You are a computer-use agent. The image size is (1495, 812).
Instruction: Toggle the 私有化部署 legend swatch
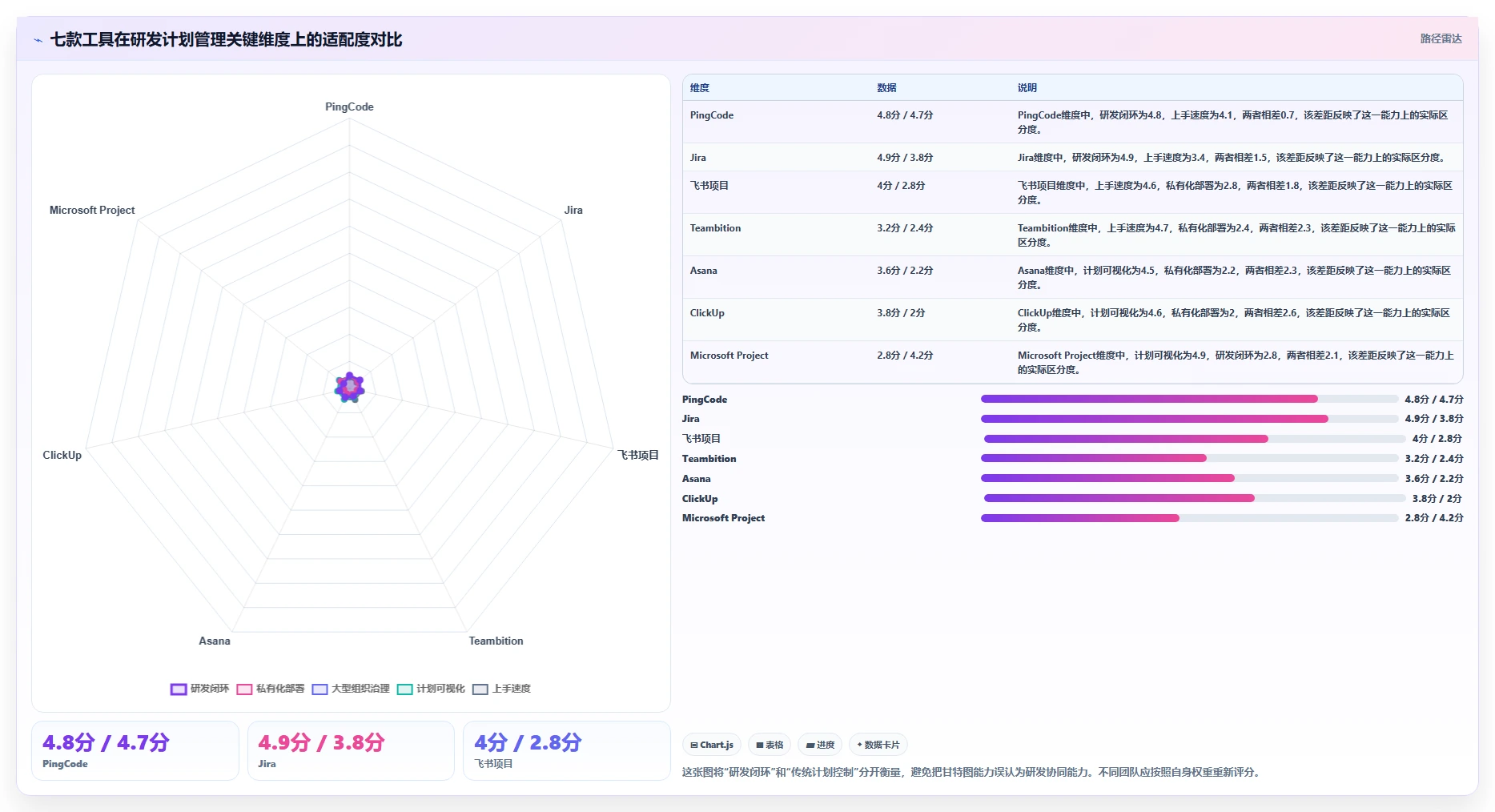click(244, 689)
